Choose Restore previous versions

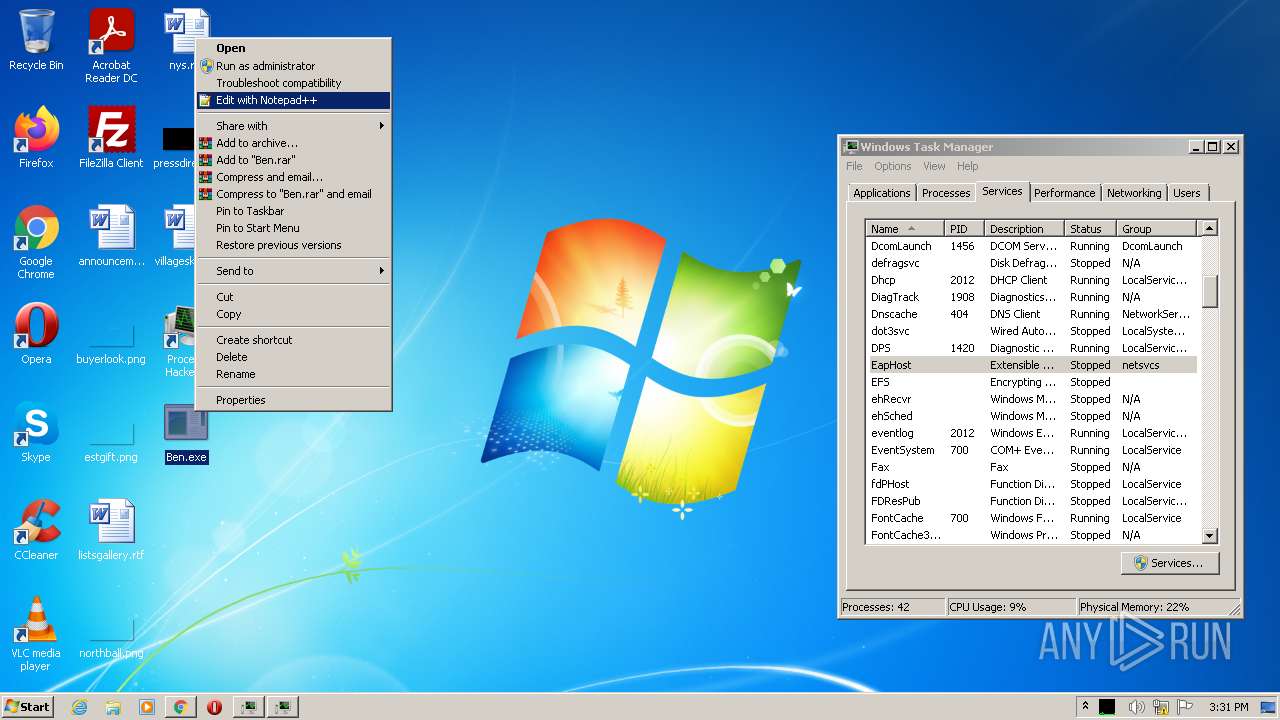click(x=293, y=245)
